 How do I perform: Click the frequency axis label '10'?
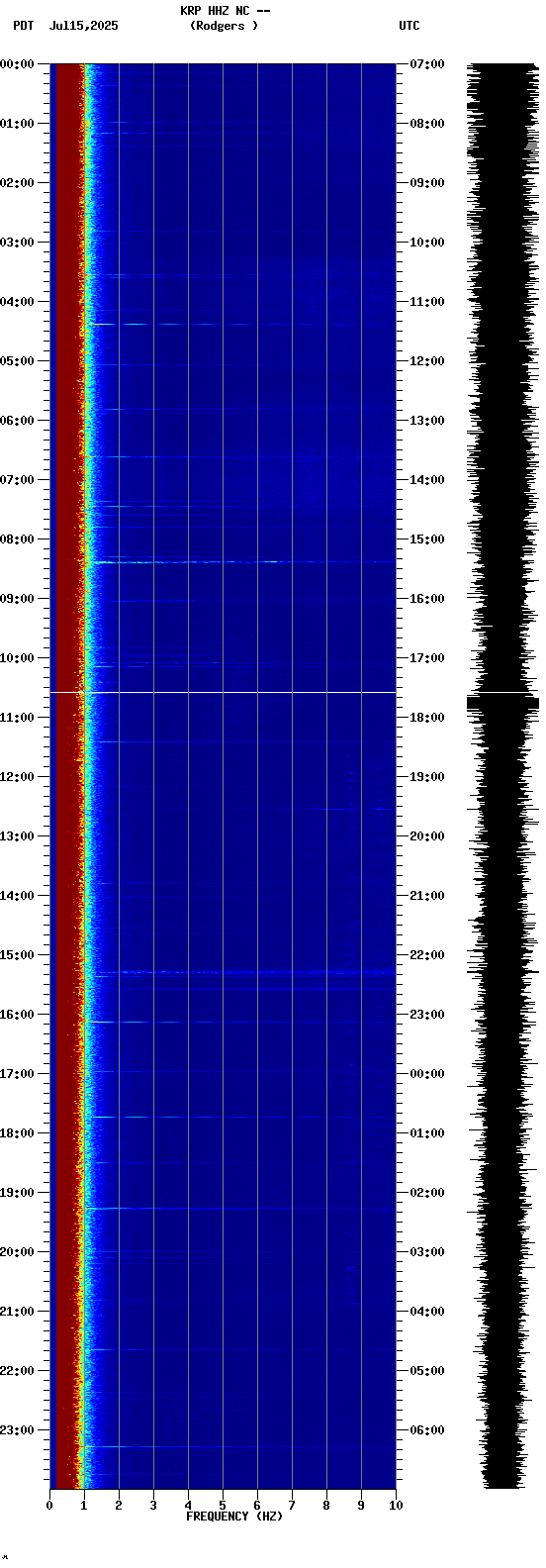click(396, 1506)
